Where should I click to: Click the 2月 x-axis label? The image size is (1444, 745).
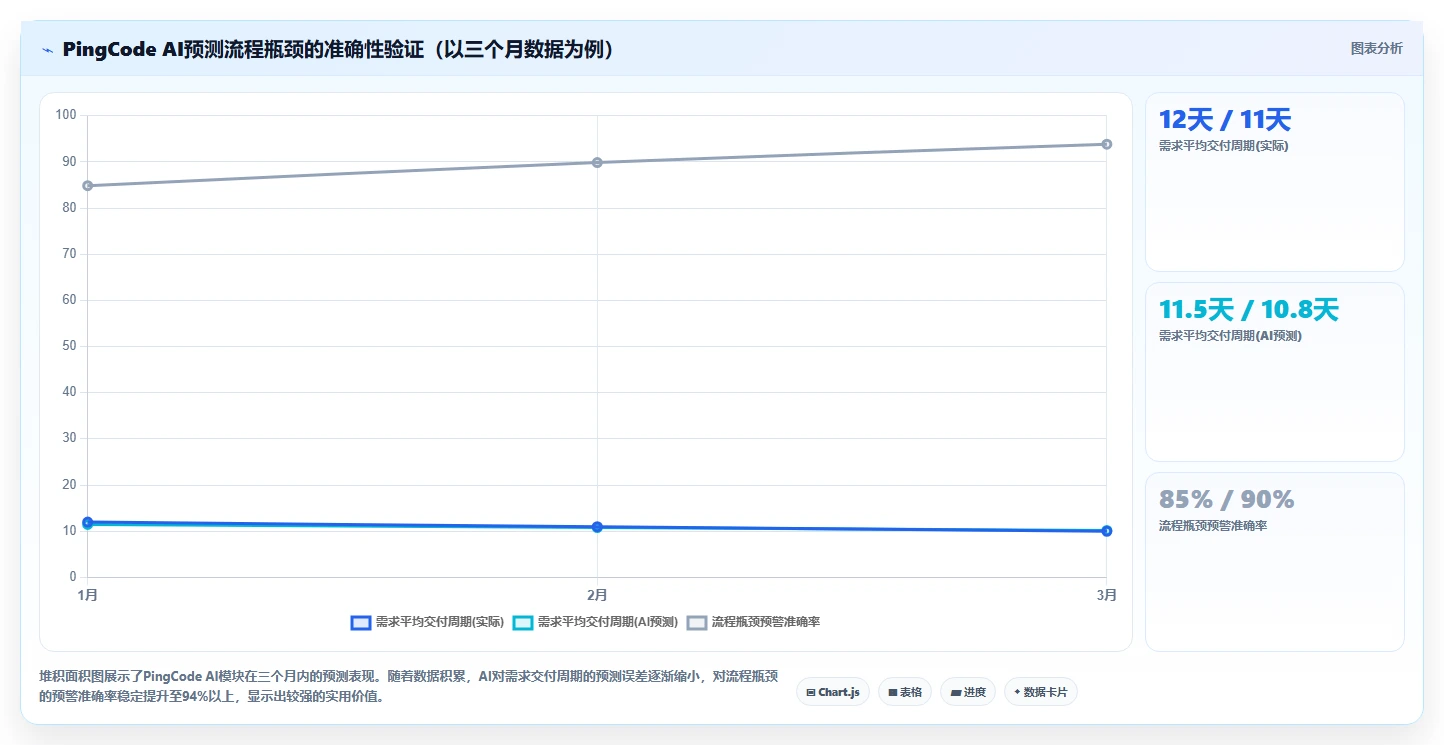click(x=597, y=595)
